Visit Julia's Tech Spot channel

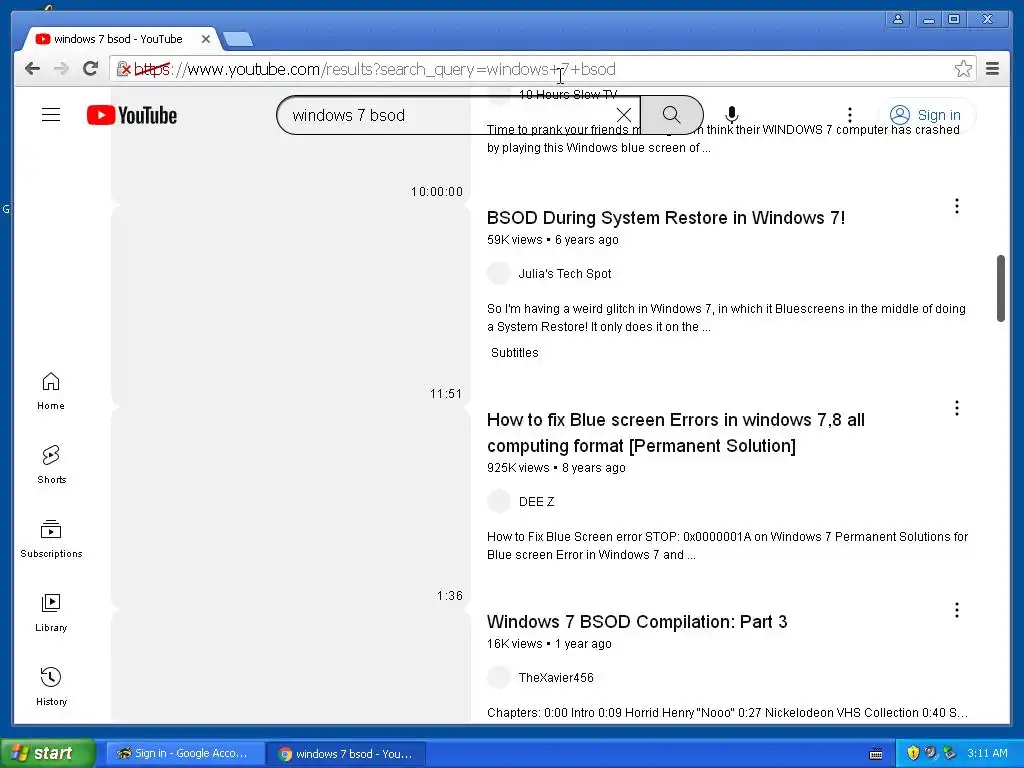point(564,274)
